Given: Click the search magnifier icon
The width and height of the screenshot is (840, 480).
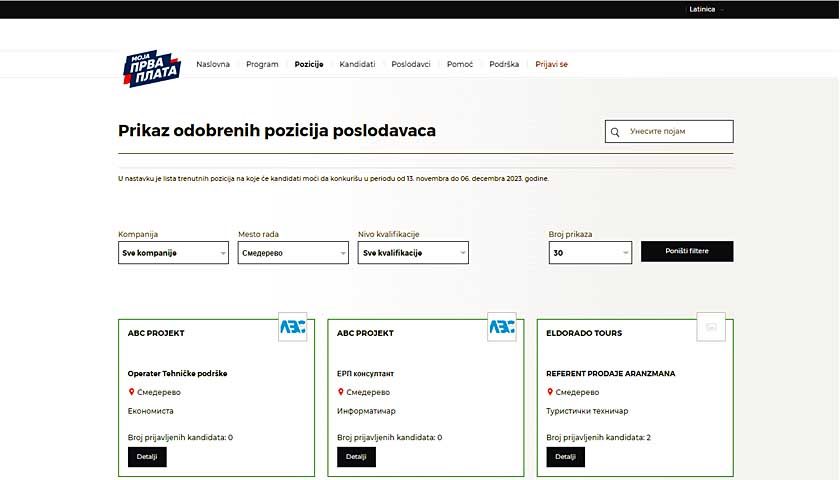Looking at the screenshot, I should (615, 132).
